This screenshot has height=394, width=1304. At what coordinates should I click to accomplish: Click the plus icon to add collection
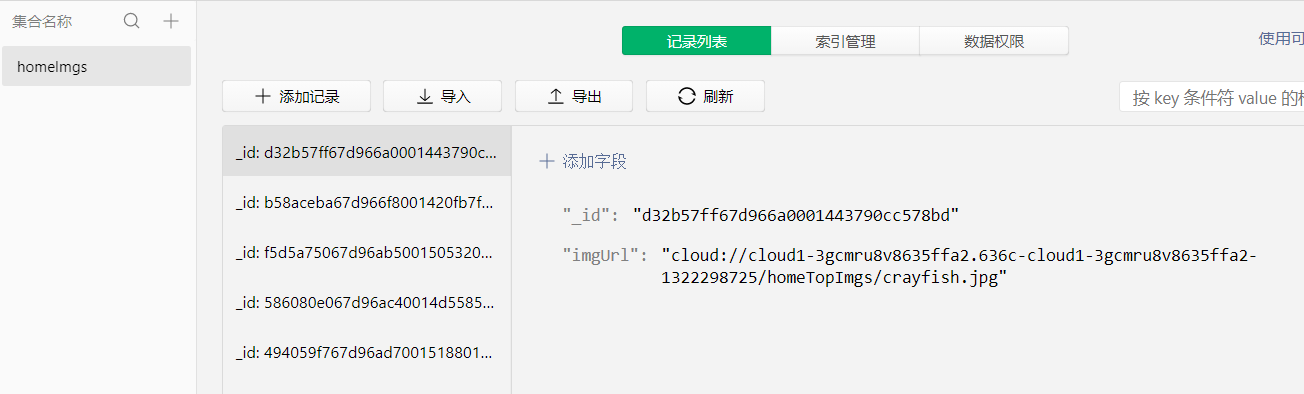(171, 21)
